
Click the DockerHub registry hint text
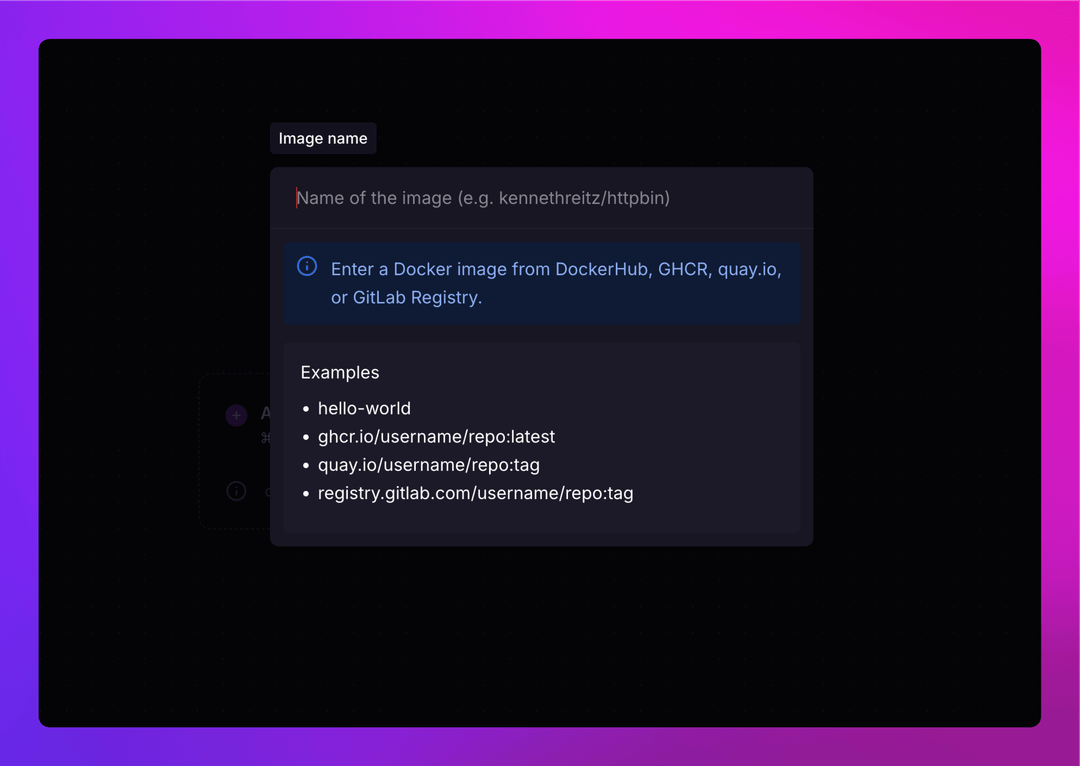click(x=601, y=269)
